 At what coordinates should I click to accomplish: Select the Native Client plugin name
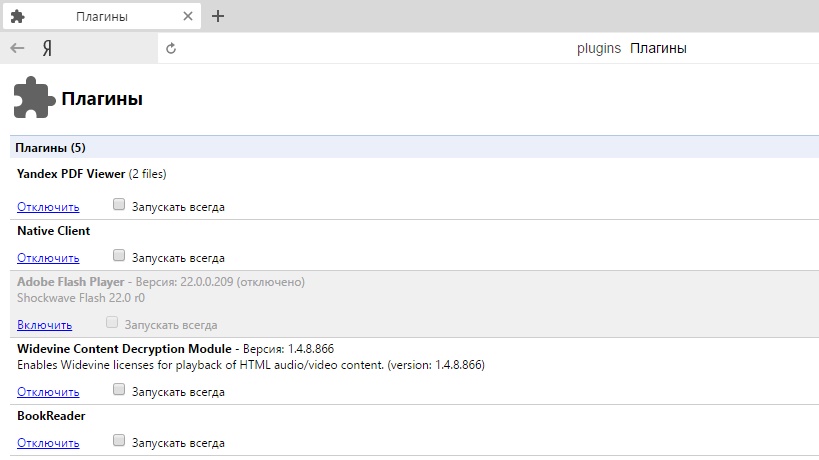point(54,231)
